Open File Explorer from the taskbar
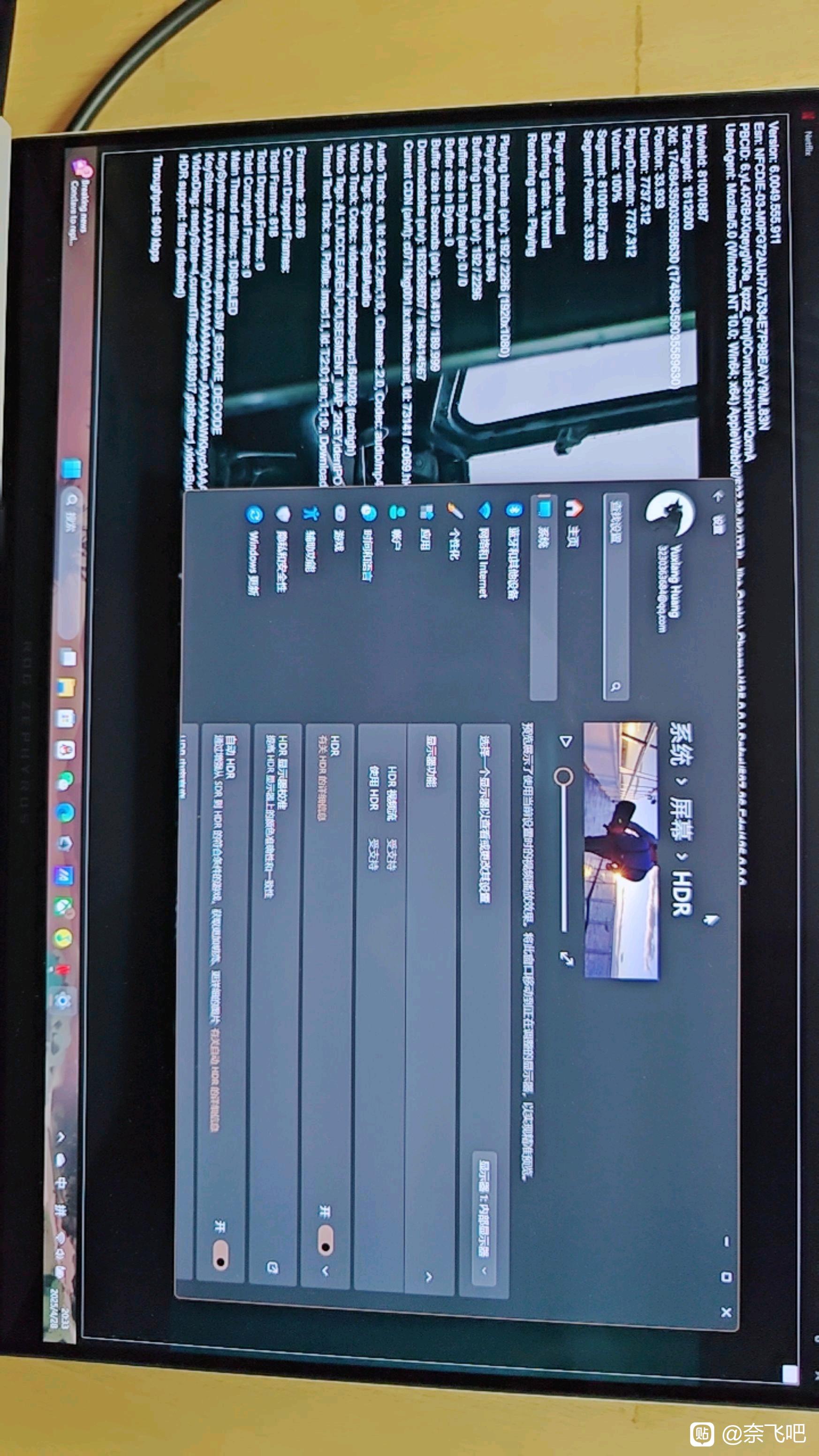Viewport: 819px width, 1456px height. pyautogui.click(x=66, y=688)
